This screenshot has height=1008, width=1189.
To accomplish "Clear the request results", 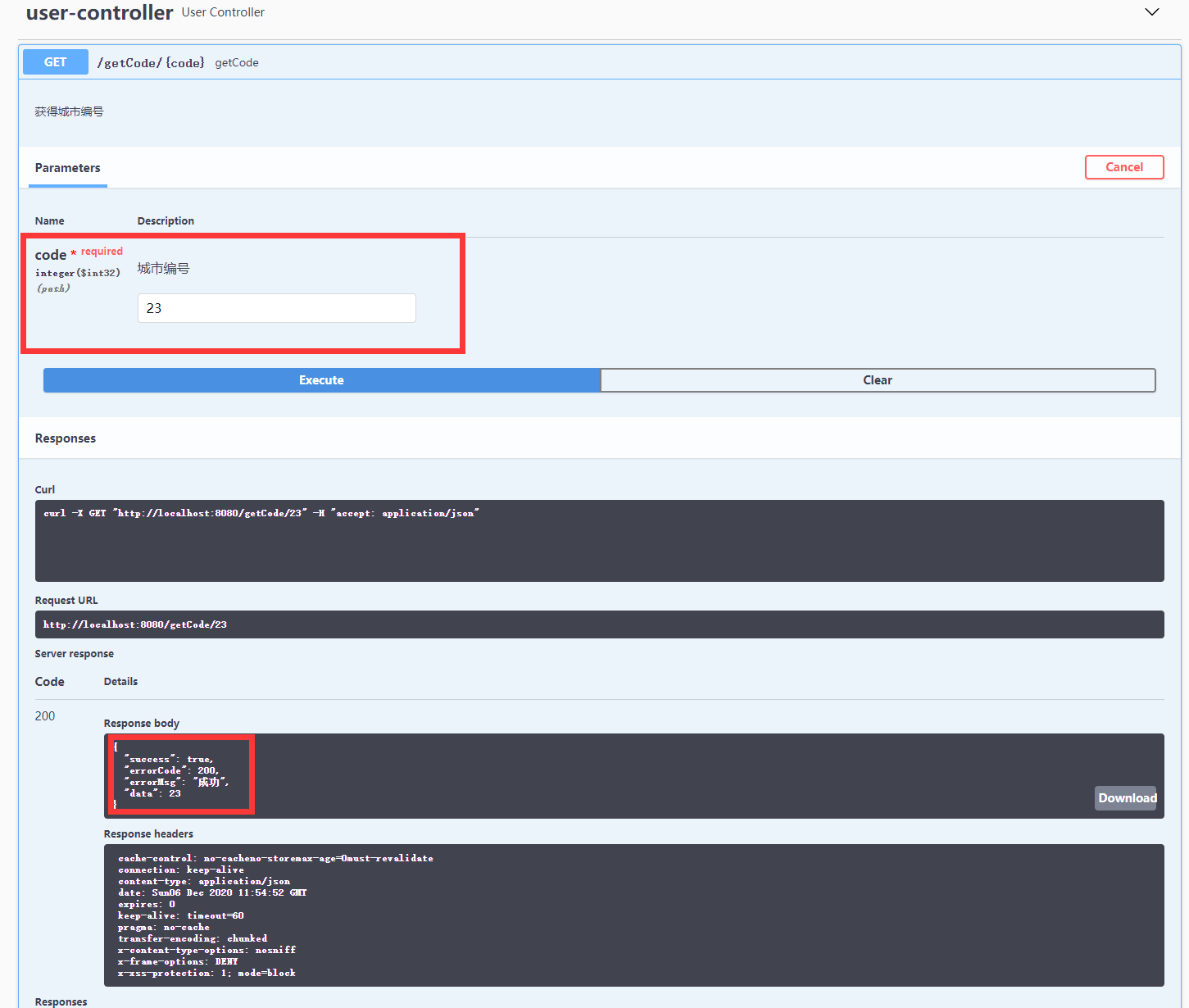I will point(877,379).
